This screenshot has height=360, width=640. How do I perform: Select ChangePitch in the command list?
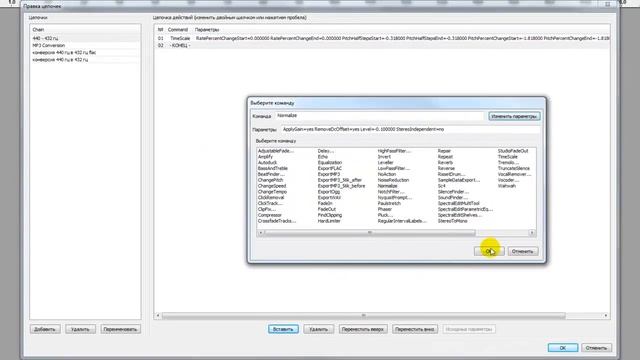(270, 180)
